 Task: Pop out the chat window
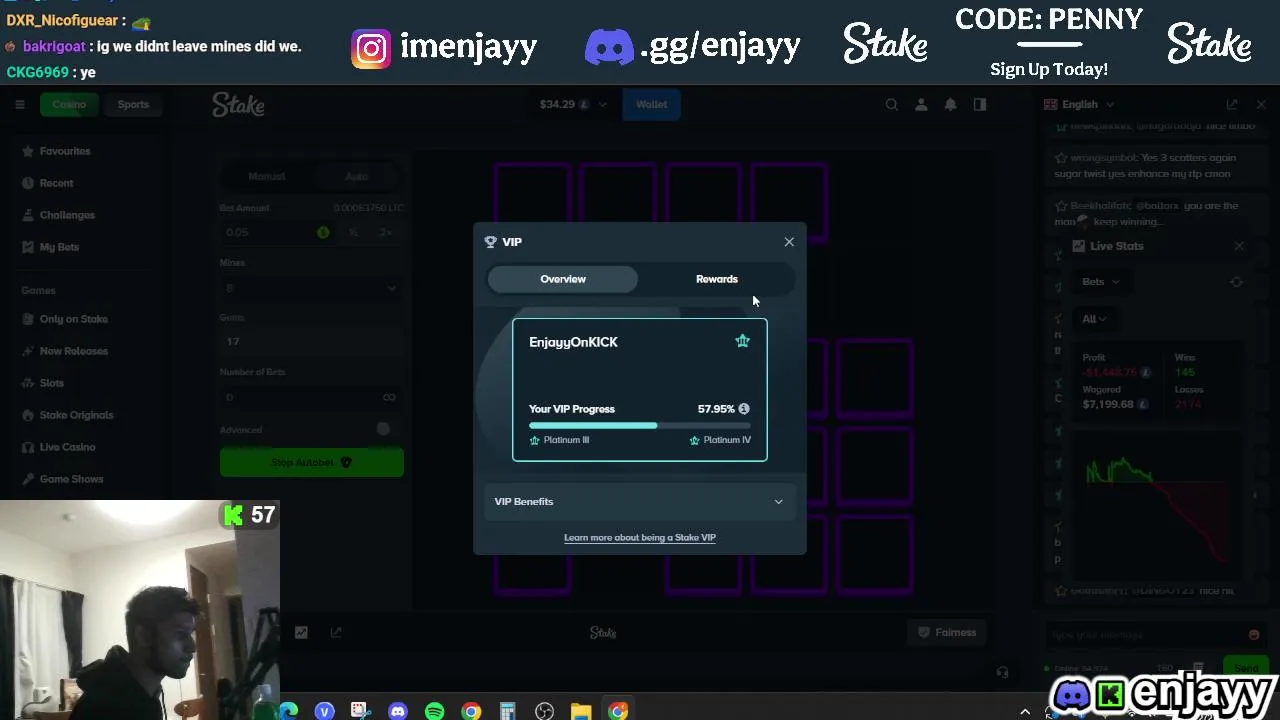coord(1232,104)
